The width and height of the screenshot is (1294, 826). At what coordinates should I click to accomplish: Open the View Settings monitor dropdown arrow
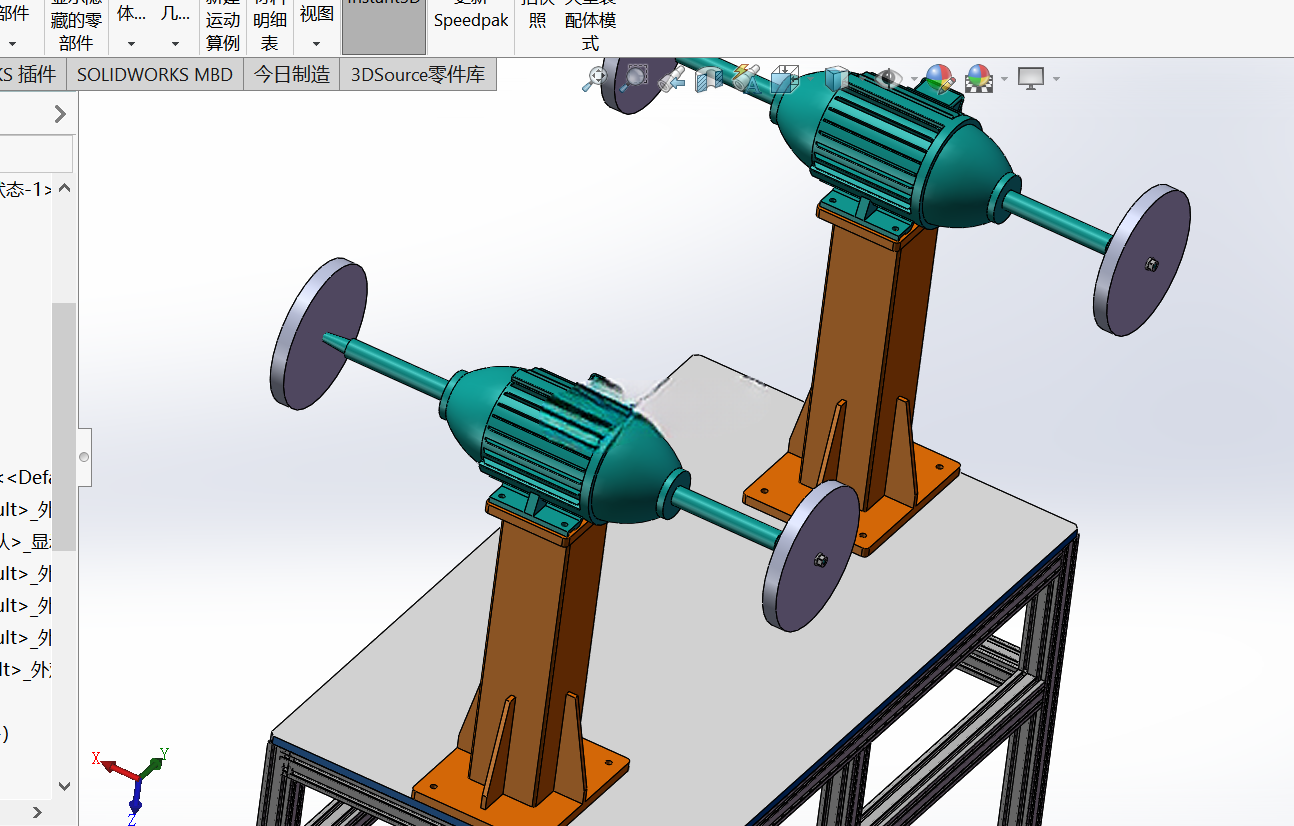click(x=1056, y=79)
